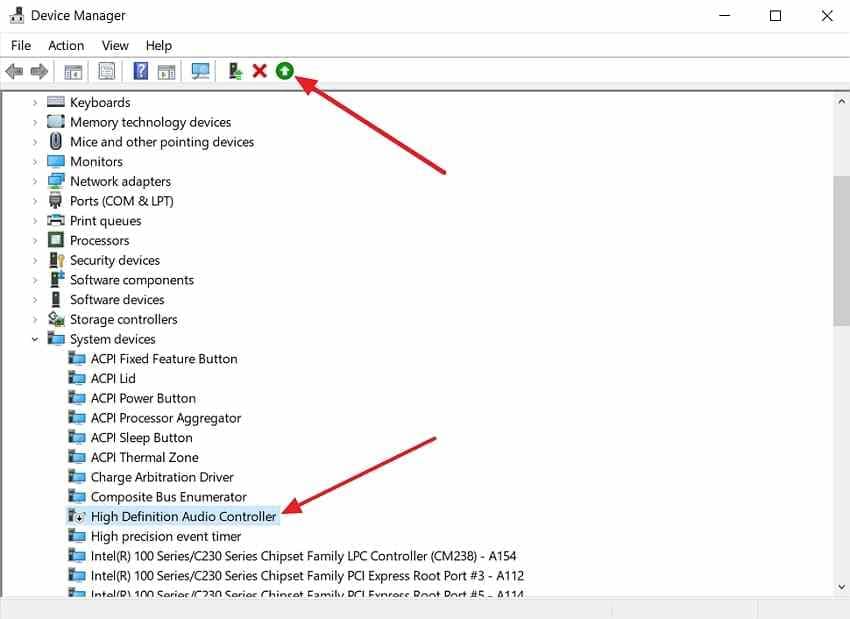The image size is (850, 619).
Task: Expand the Monitors node
Action: [35, 162]
